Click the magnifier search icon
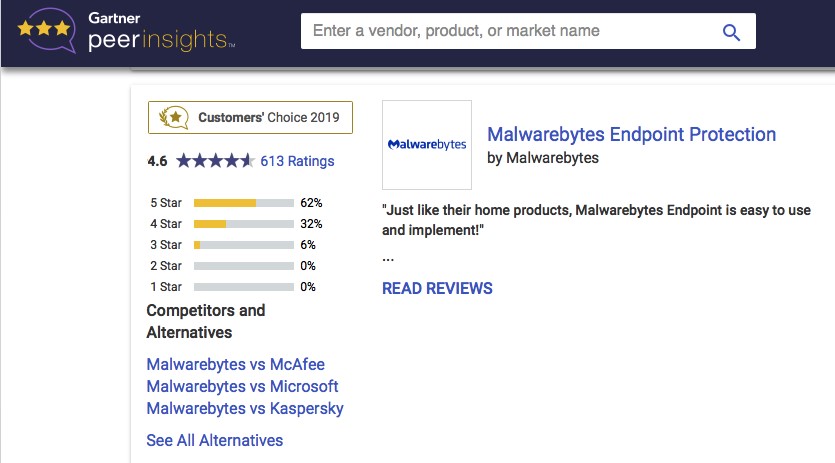This screenshot has width=835, height=463. click(731, 33)
